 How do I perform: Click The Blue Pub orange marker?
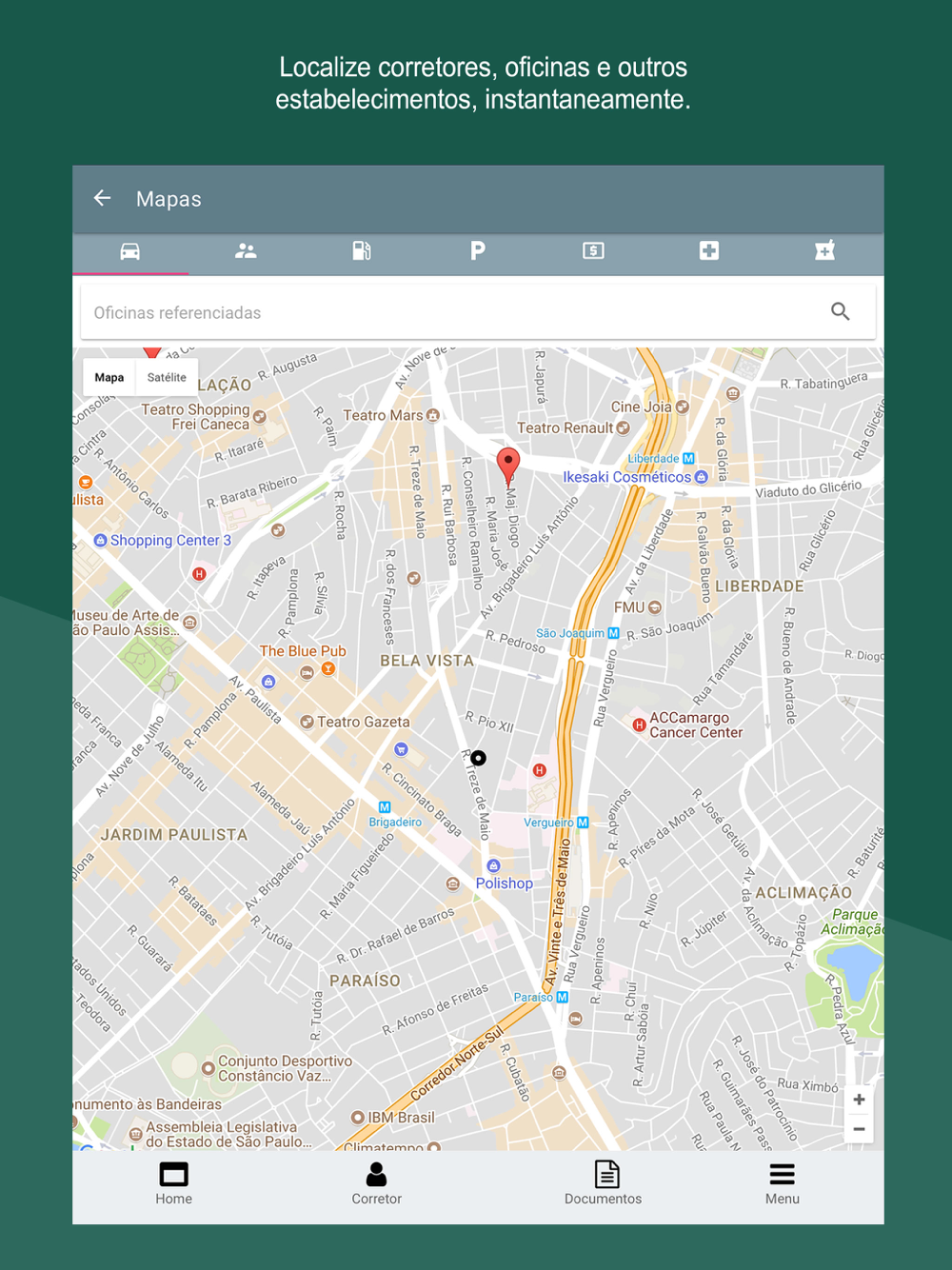point(328,669)
